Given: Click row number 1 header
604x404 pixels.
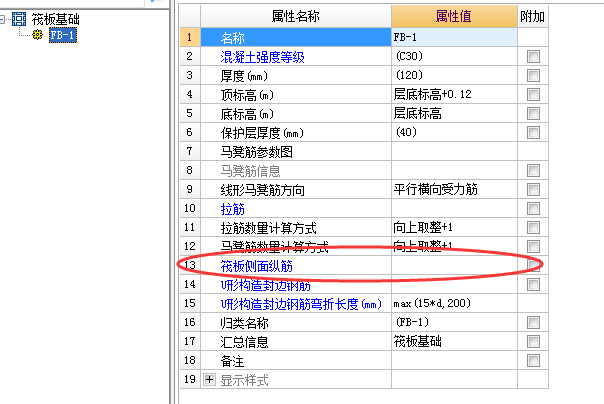Looking at the screenshot, I should click(190, 37).
